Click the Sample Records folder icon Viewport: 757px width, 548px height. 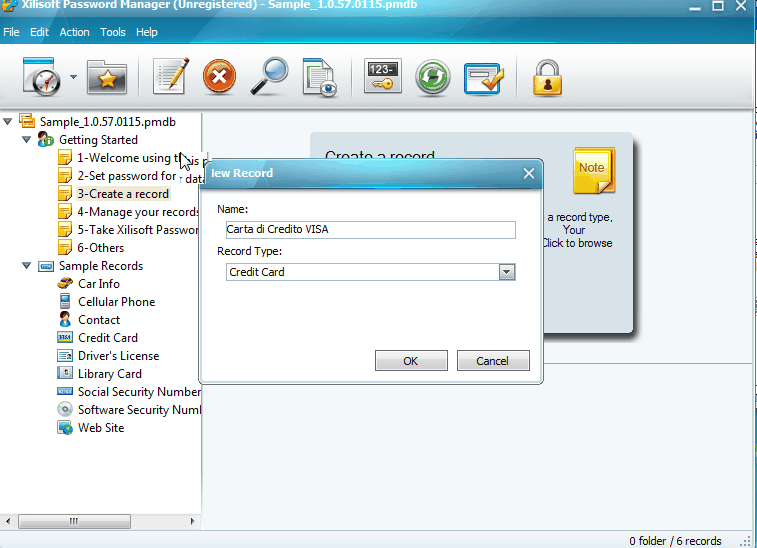tap(46, 266)
